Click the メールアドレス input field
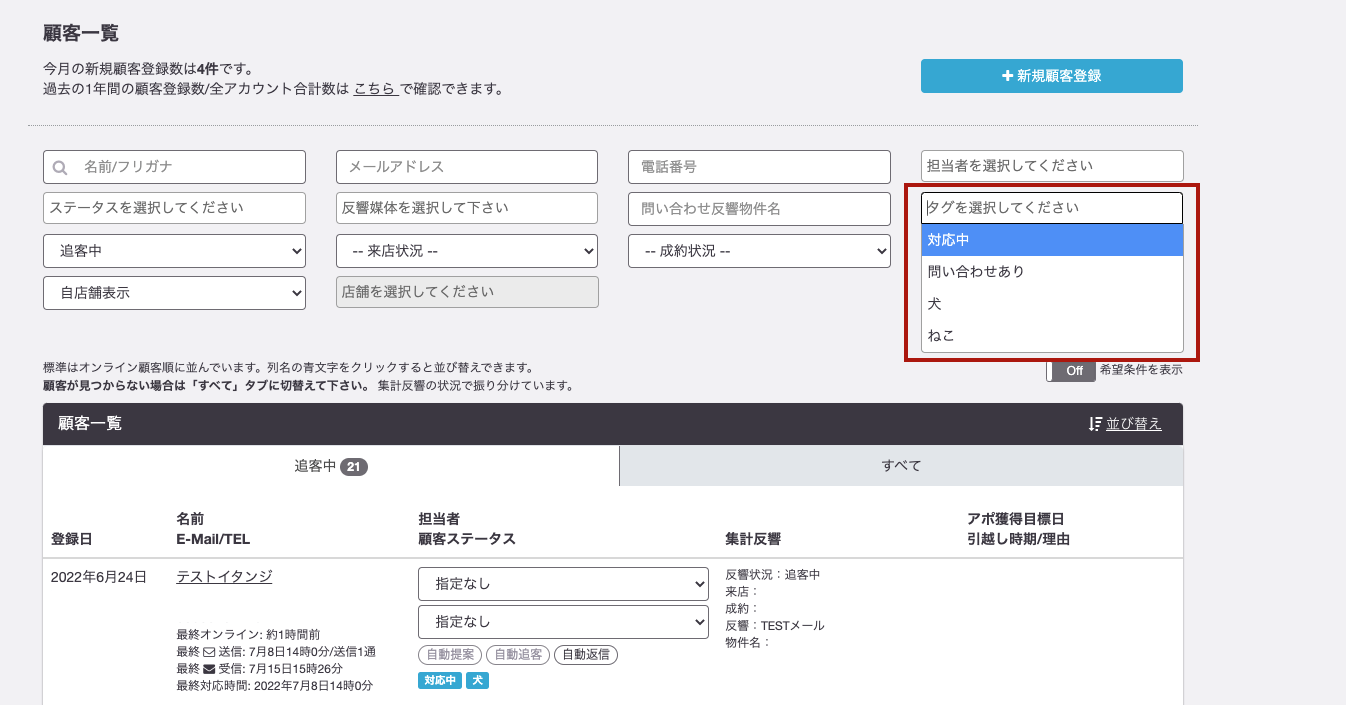1346x705 pixels. tap(467, 166)
